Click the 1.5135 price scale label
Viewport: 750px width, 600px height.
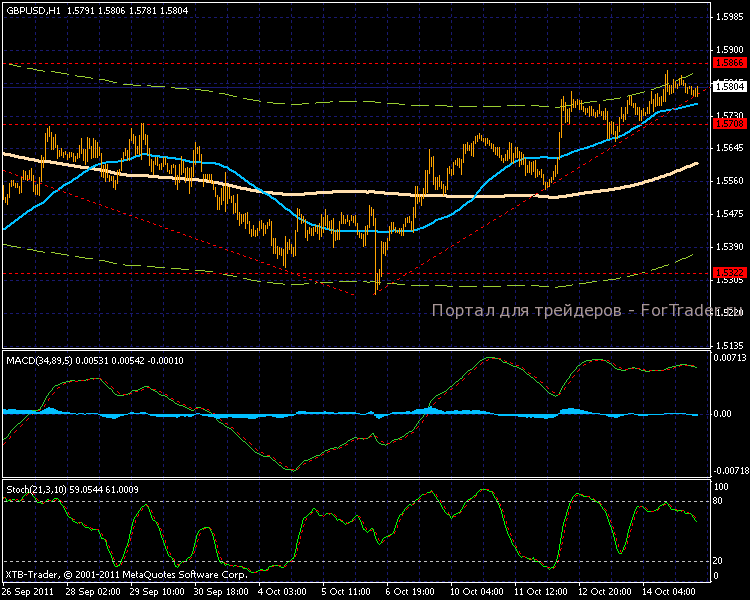pos(728,345)
